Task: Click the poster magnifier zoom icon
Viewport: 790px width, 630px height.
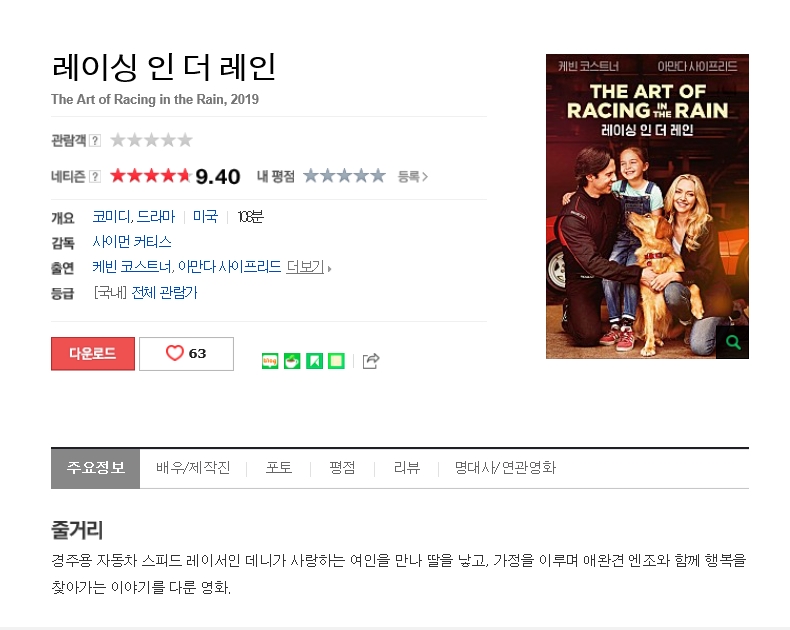Action: [x=733, y=342]
